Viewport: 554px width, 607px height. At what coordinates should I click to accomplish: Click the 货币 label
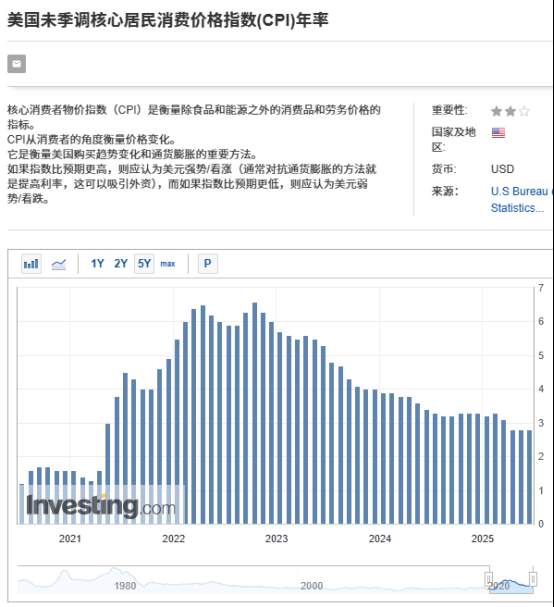click(x=444, y=169)
